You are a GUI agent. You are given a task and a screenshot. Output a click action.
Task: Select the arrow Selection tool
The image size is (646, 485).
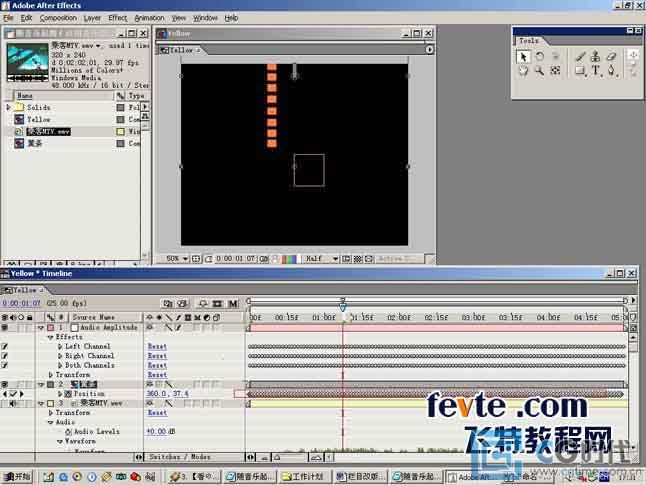(523, 56)
